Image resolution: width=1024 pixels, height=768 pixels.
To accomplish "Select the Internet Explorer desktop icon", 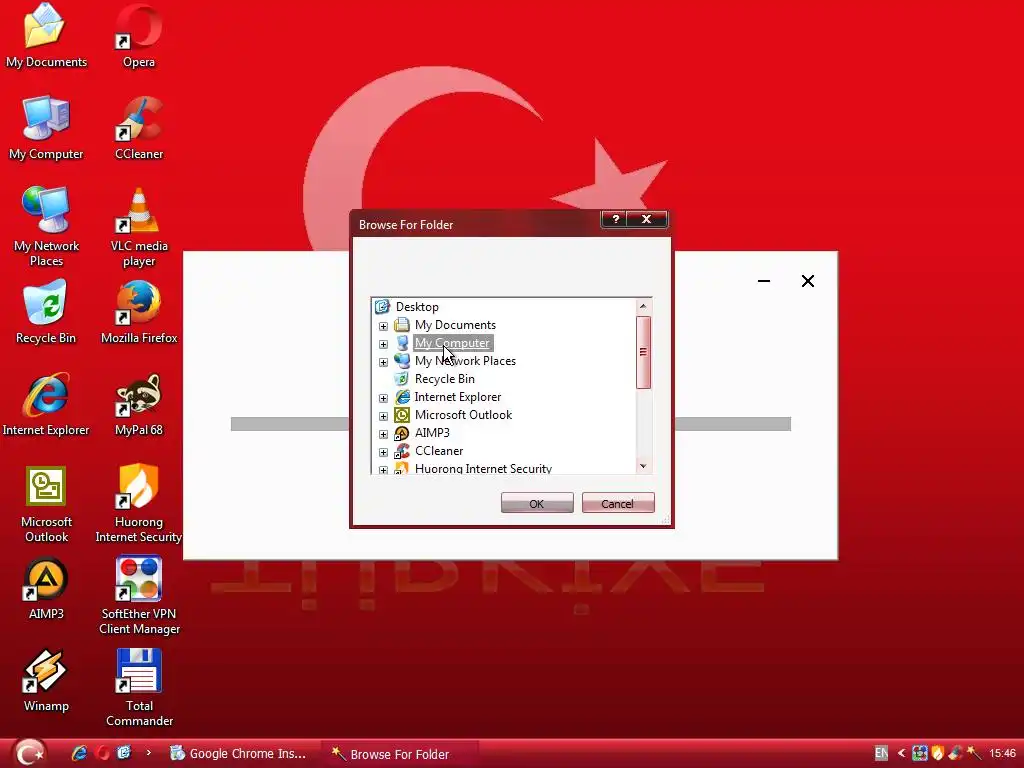I will click(46, 404).
